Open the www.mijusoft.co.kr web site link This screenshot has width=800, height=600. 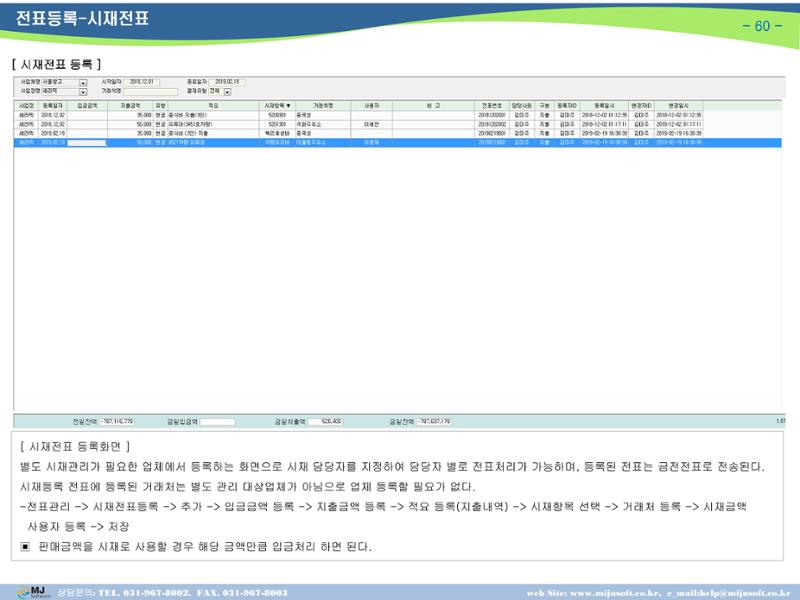pos(614,593)
